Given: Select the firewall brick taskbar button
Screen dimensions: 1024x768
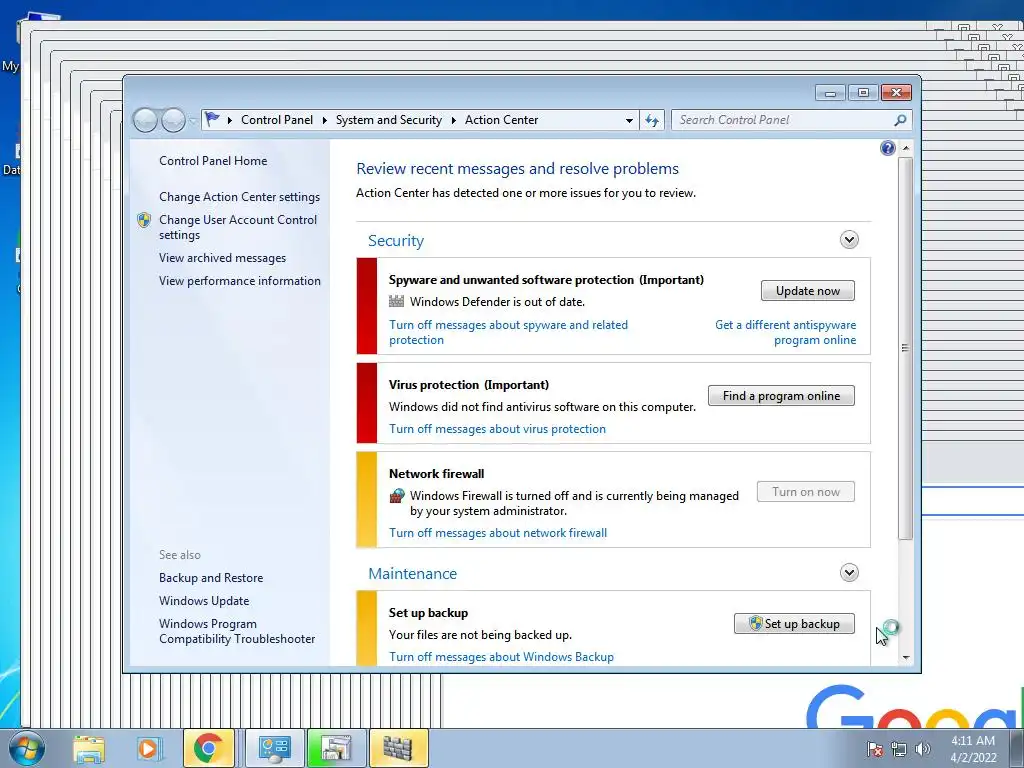Looking at the screenshot, I should [x=398, y=748].
